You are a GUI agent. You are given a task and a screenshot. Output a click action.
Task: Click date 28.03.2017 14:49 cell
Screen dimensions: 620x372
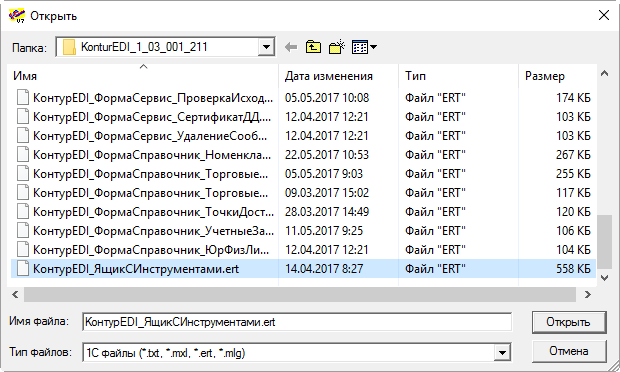pyautogui.click(x=327, y=211)
